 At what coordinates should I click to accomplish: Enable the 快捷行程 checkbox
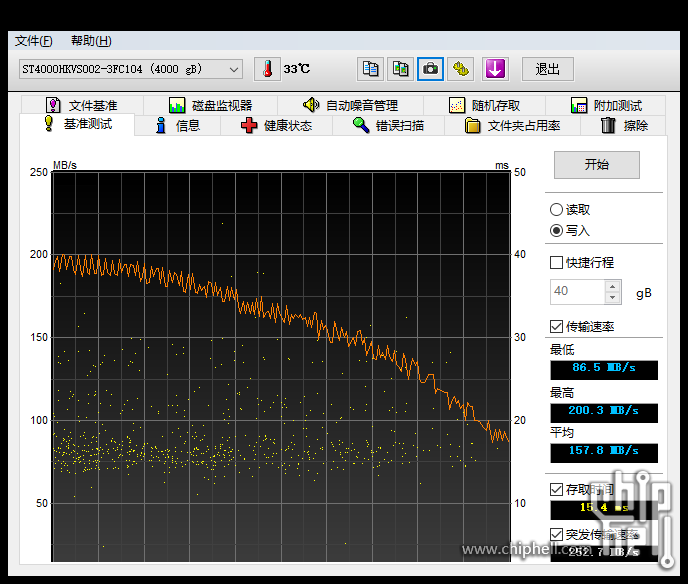tap(556, 263)
